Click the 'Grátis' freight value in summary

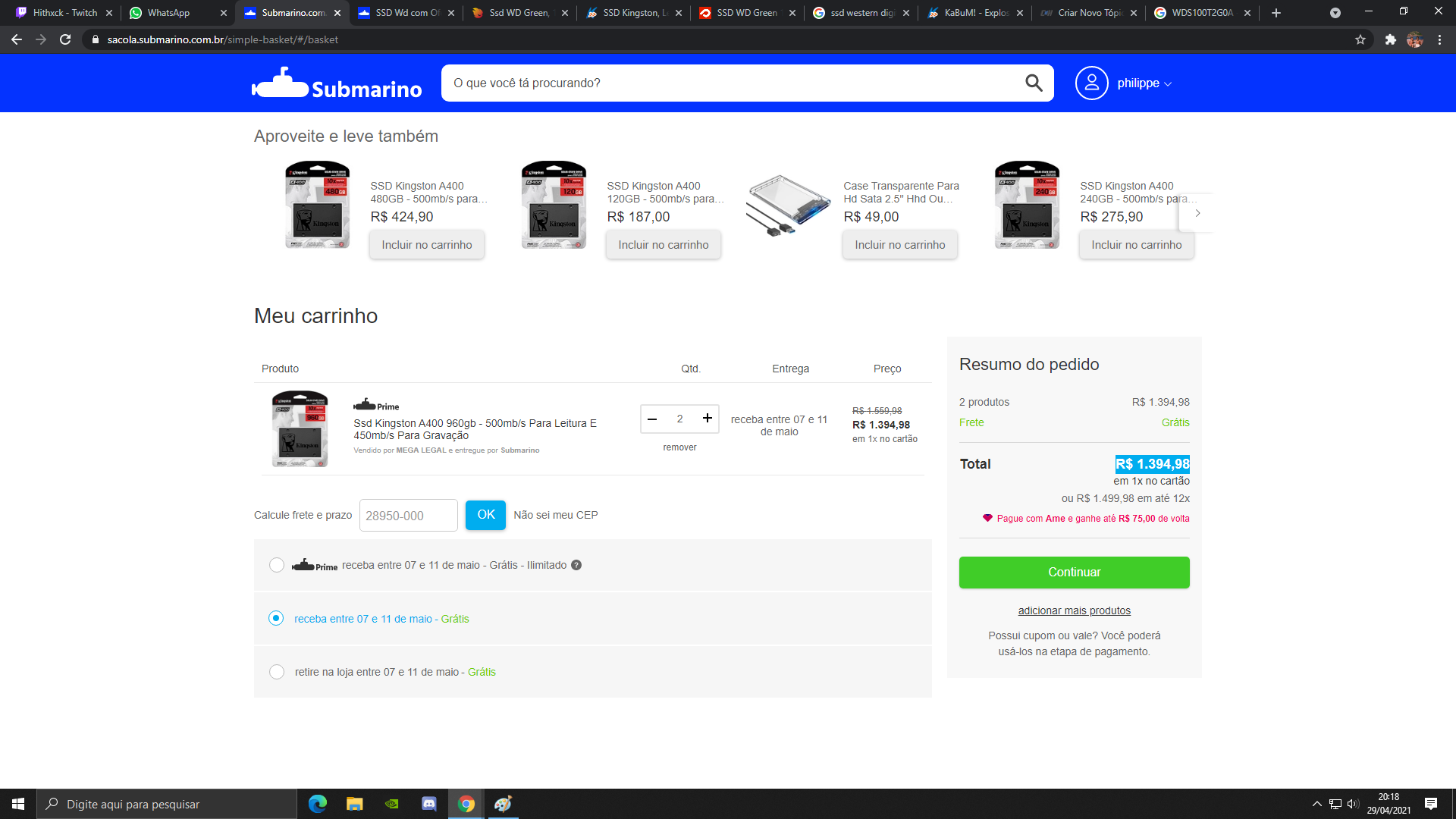click(x=1175, y=422)
